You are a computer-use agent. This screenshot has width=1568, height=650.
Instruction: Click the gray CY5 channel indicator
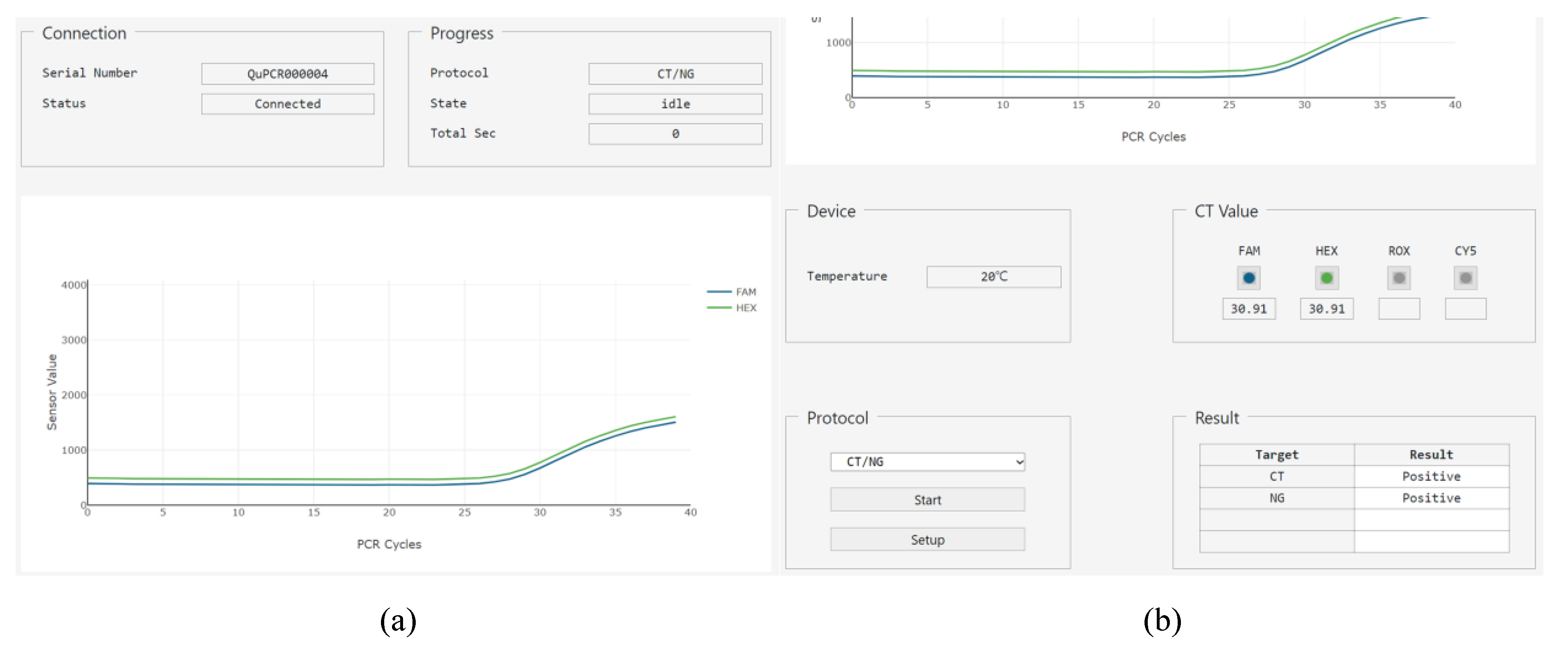click(x=1465, y=278)
